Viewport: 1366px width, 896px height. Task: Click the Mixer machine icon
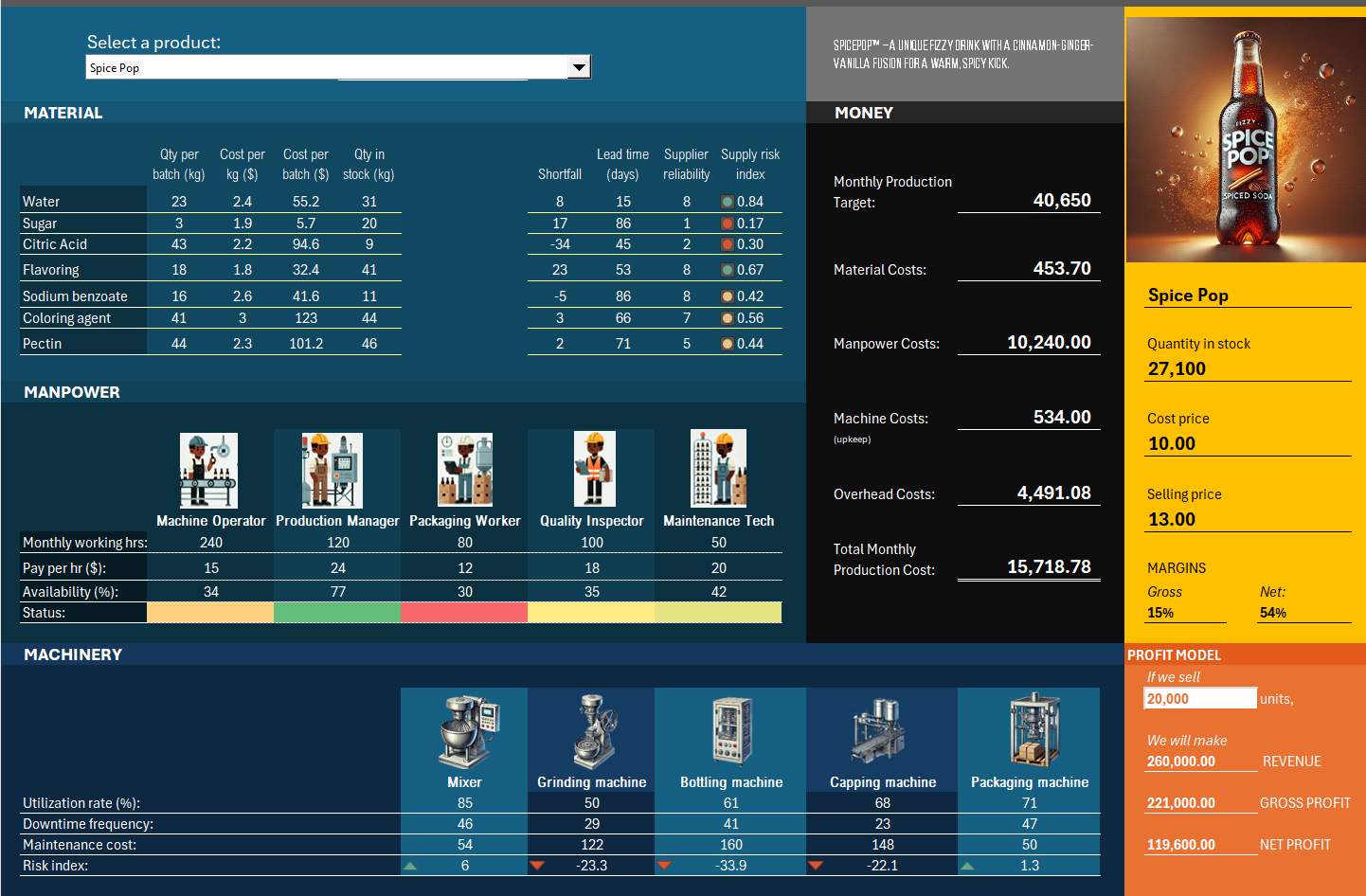point(468,732)
